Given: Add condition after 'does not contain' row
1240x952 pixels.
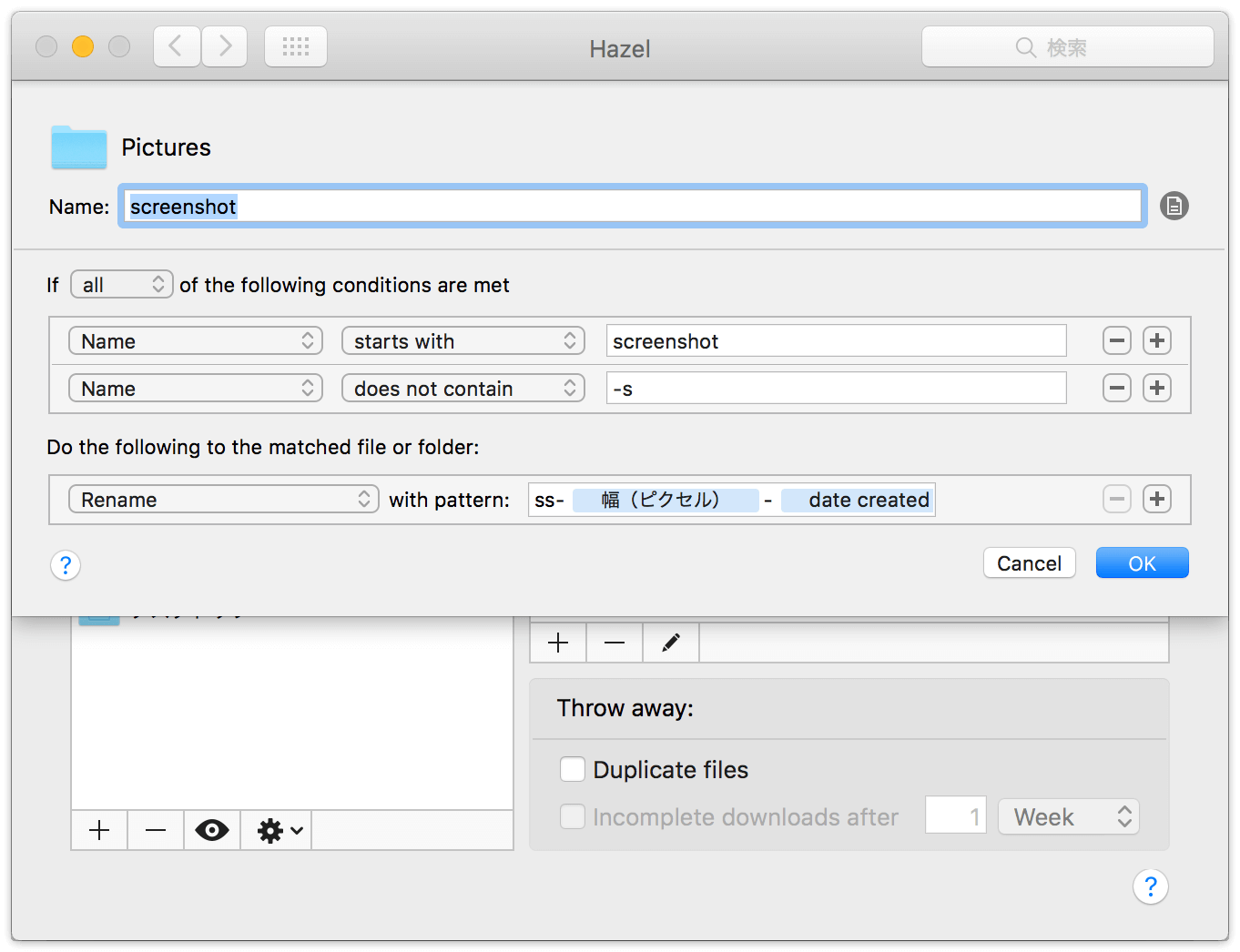Looking at the screenshot, I should click(1157, 388).
